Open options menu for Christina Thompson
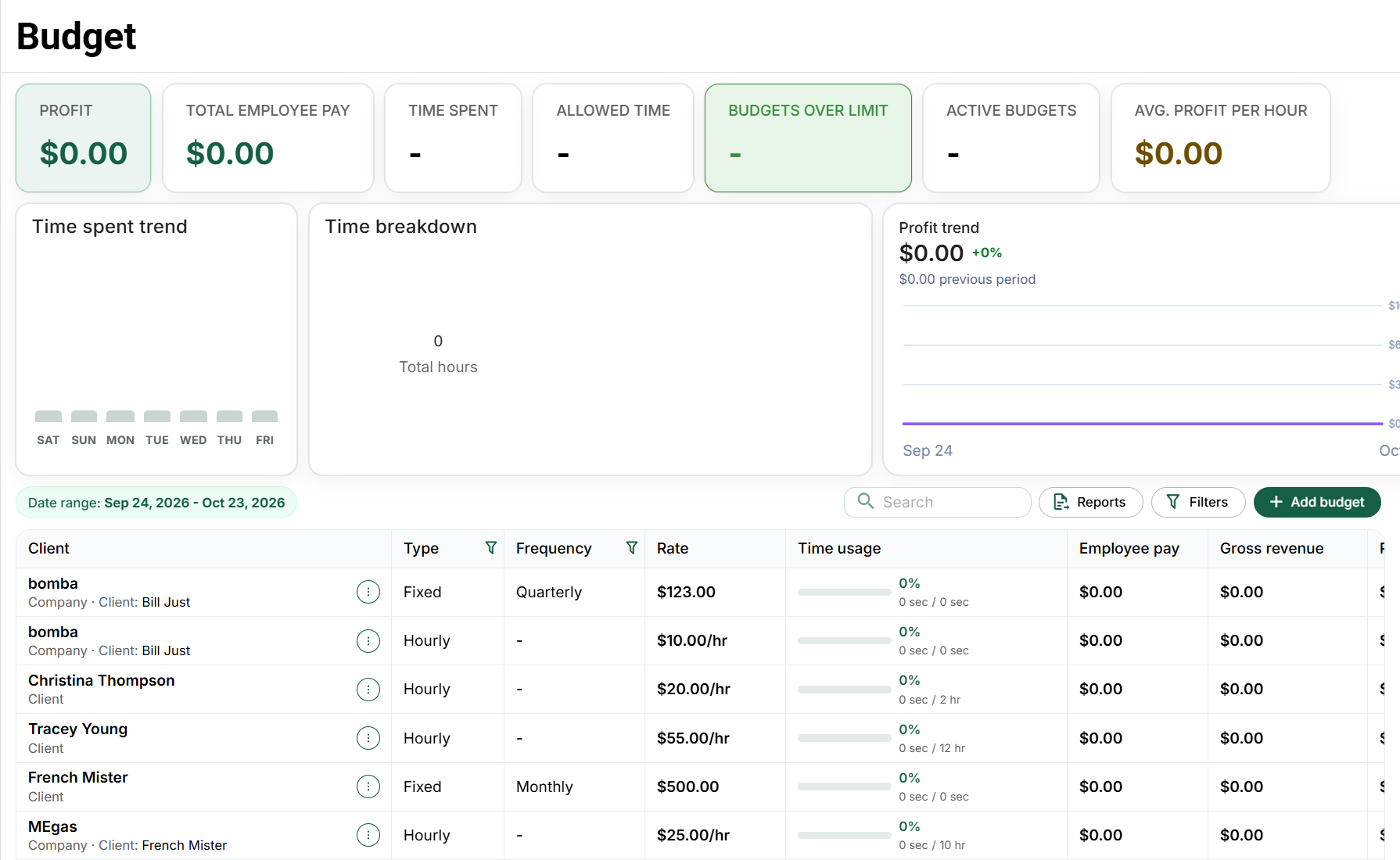Image resolution: width=1400 pixels, height=860 pixels. [x=368, y=689]
